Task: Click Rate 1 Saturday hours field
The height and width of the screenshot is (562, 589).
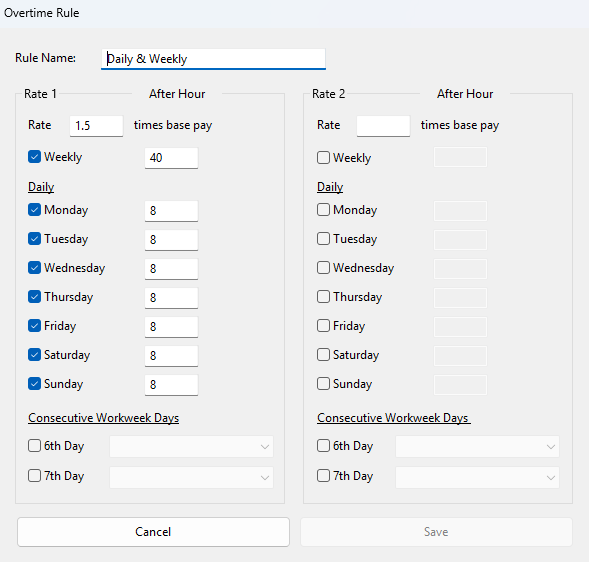Action: [171, 356]
